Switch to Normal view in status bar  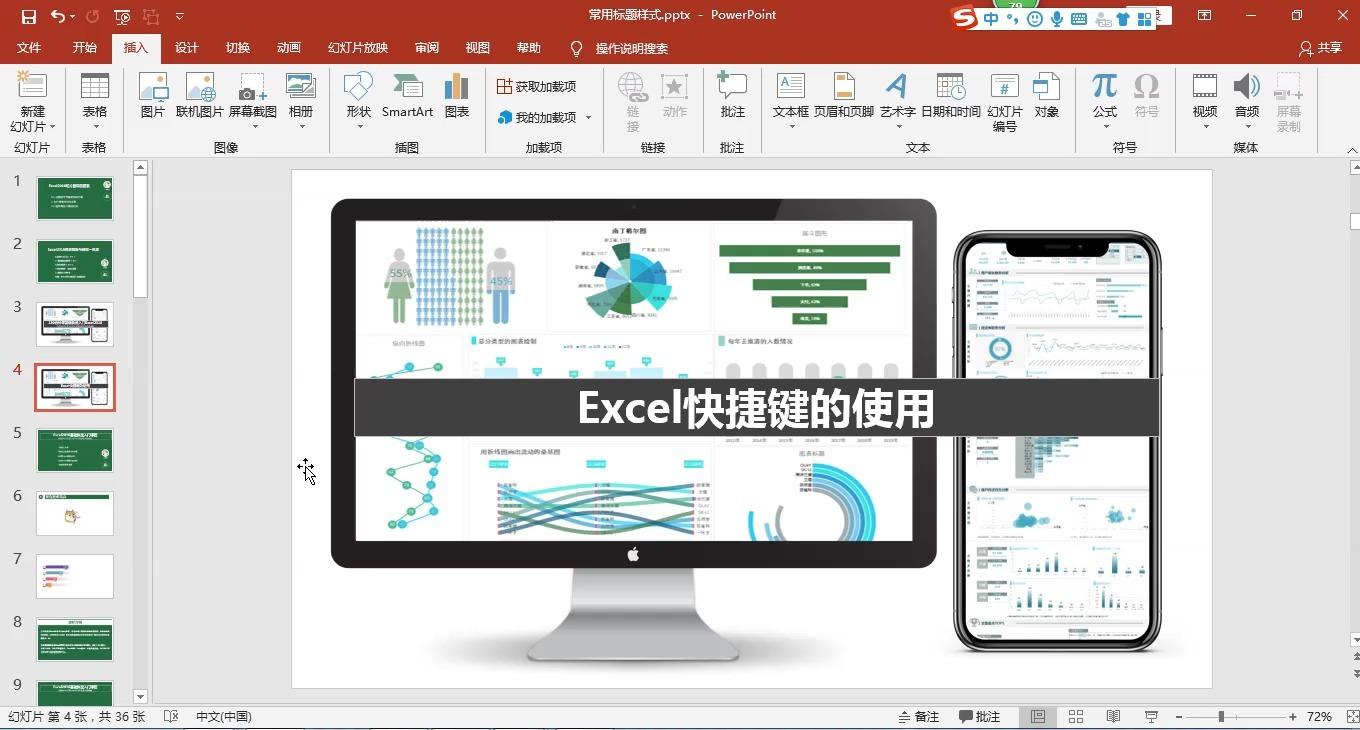pyautogui.click(x=1038, y=717)
